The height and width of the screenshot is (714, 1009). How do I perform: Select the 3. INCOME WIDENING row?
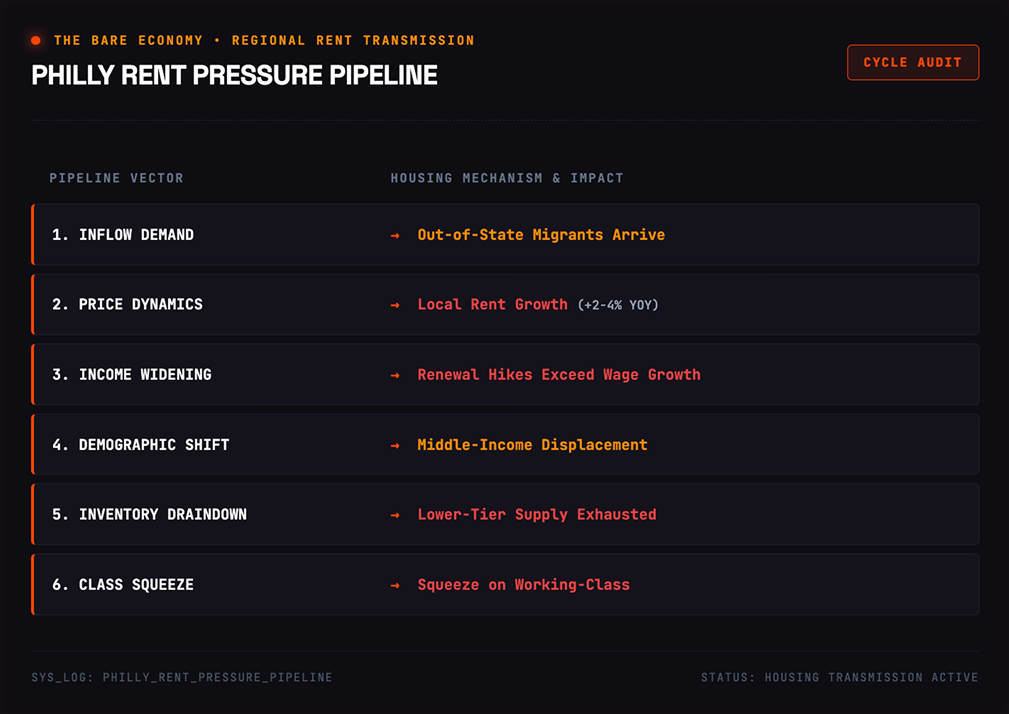pyautogui.click(x=505, y=374)
